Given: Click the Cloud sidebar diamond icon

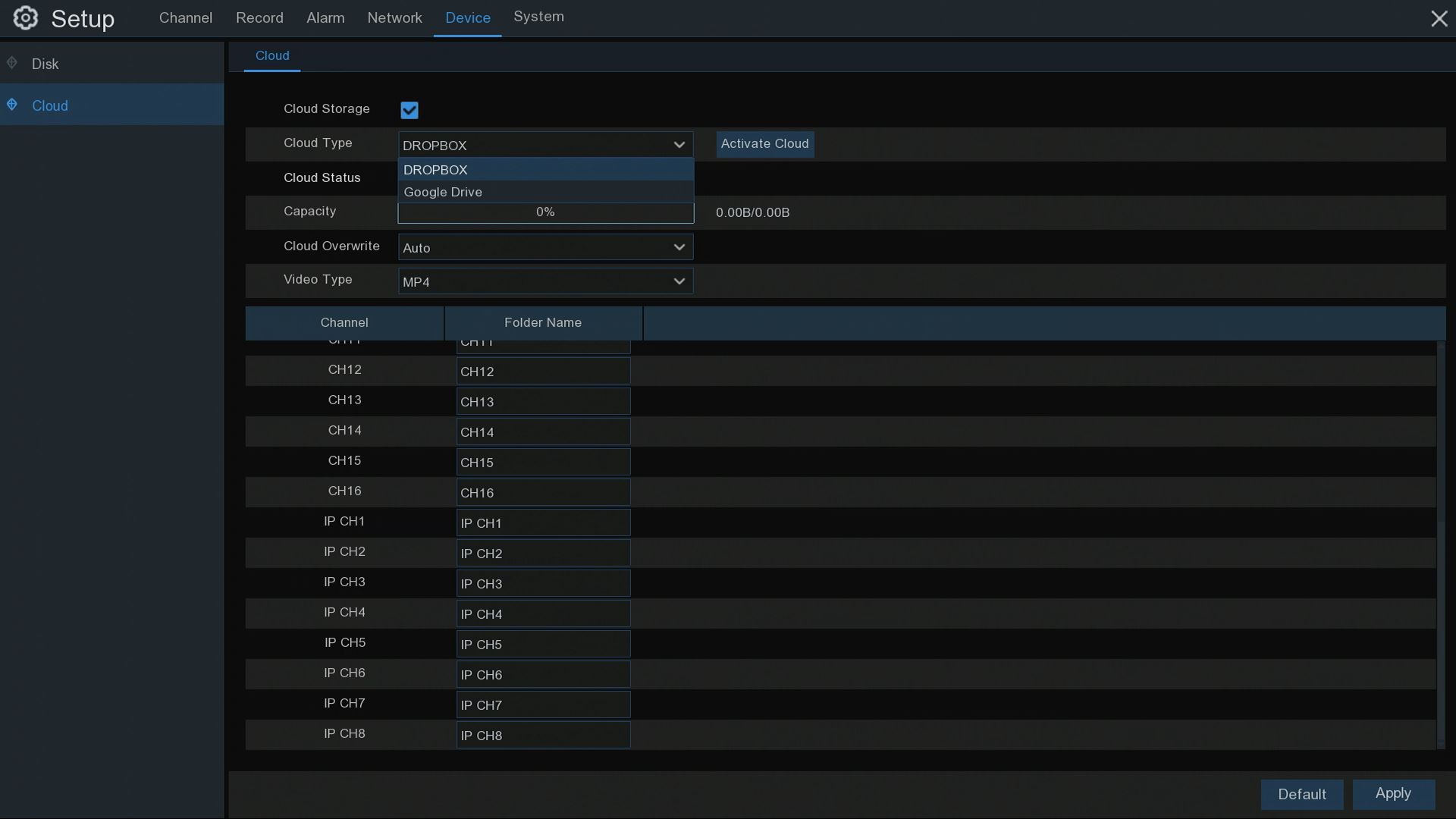Looking at the screenshot, I should 12,105.
